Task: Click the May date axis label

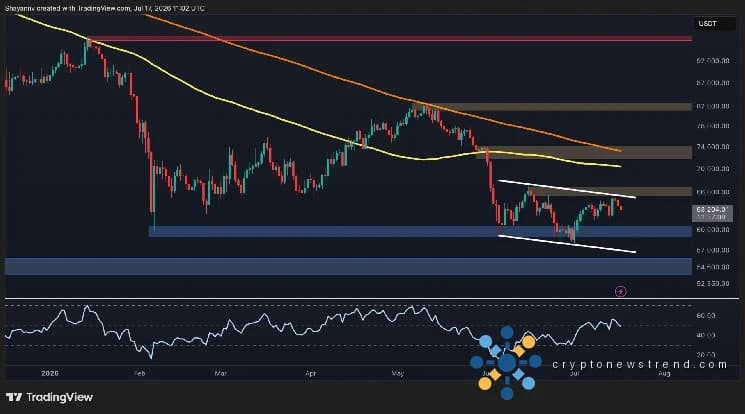Action: point(398,374)
